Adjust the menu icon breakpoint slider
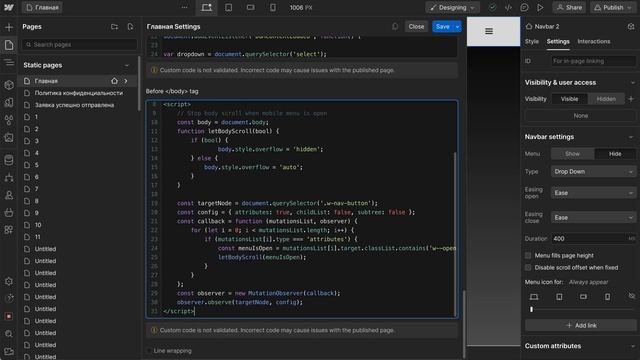The width and height of the screenshot is (640, 360). coord(531,310)
